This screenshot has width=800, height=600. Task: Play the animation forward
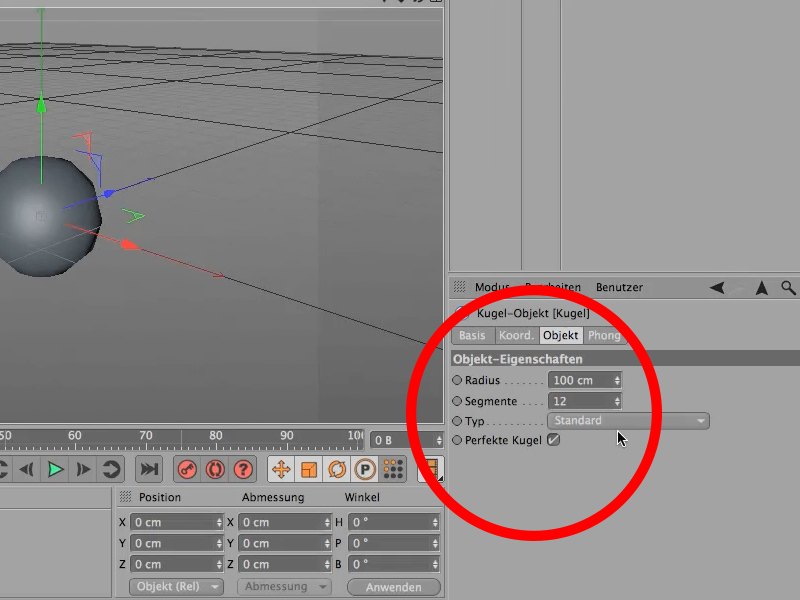(56, 469)
